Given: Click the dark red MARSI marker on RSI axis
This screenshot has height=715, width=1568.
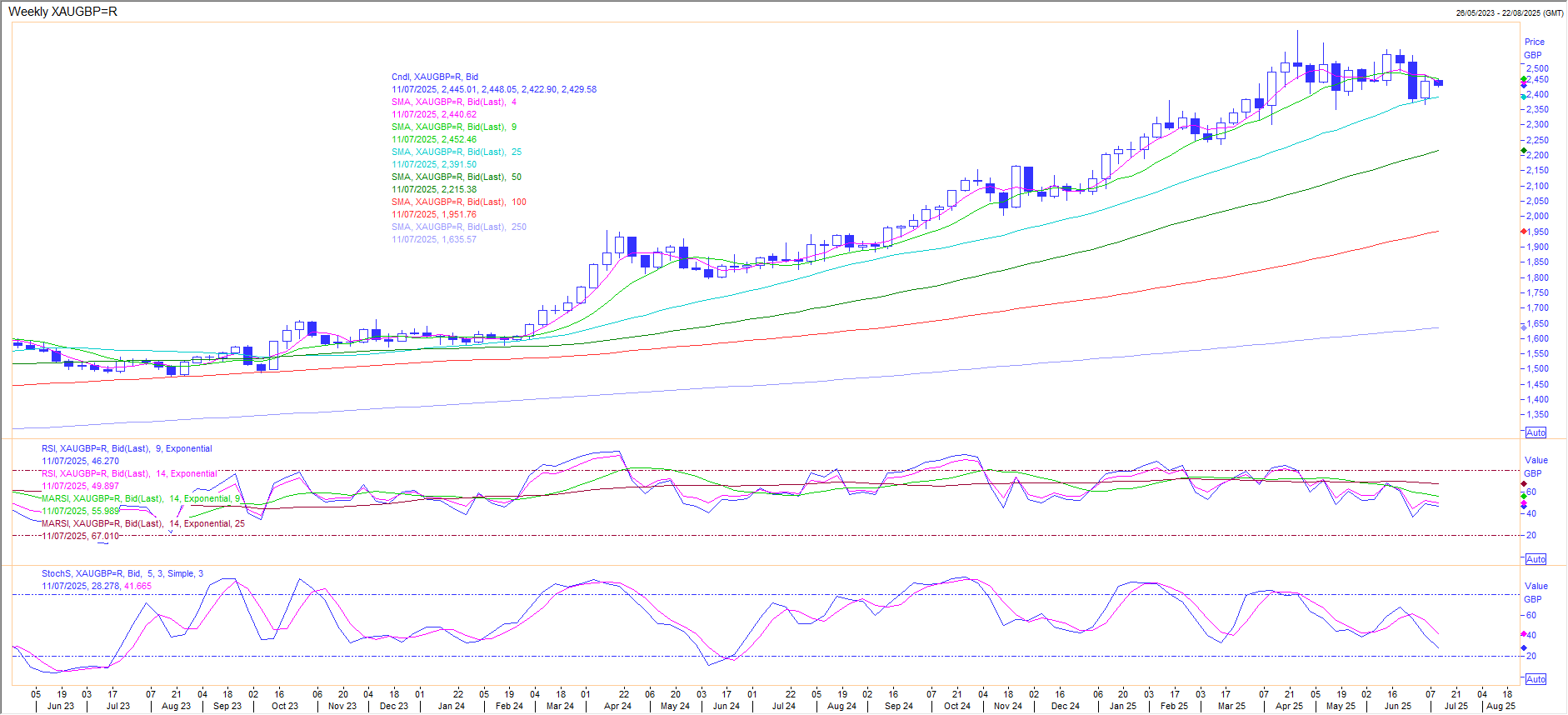Looking at the screenshot, I should coord(1524,484).
